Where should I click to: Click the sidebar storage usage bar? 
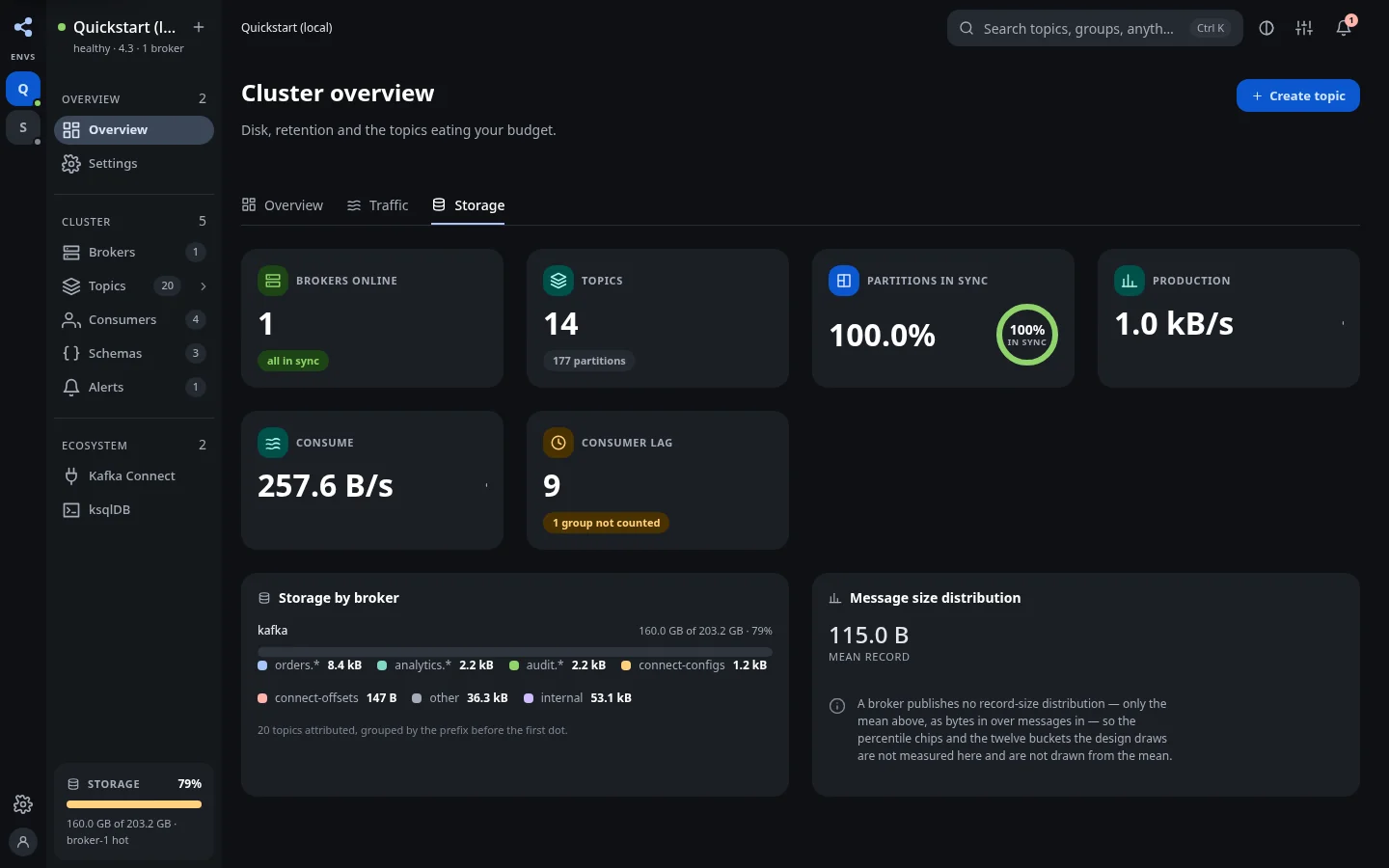[x=134, y=804]
